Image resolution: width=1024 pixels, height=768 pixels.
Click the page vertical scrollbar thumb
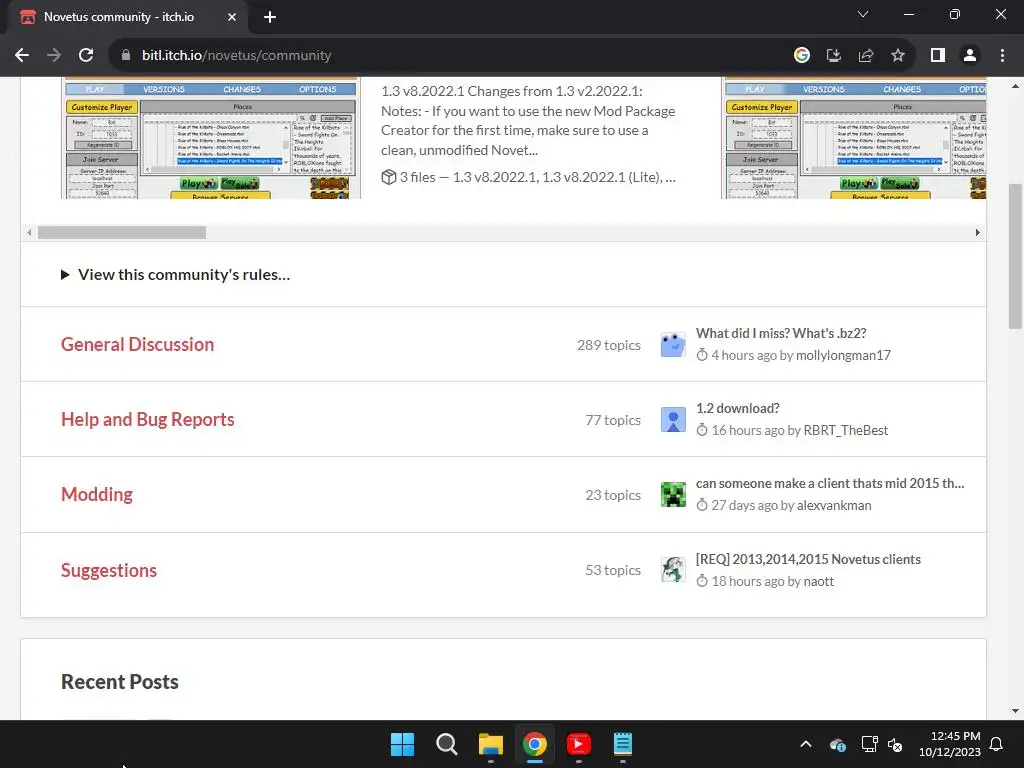tap(1016, 256)
